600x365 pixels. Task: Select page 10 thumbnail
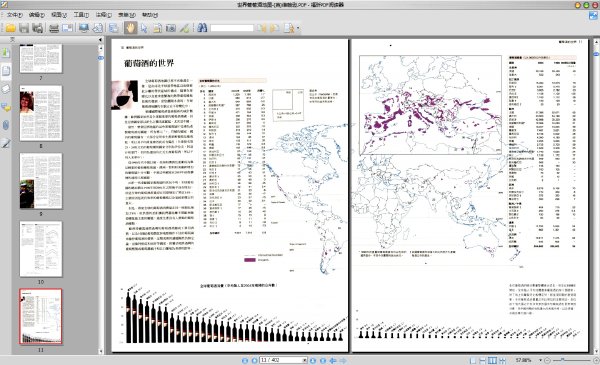pyautogui.click(x=41, y=249)
